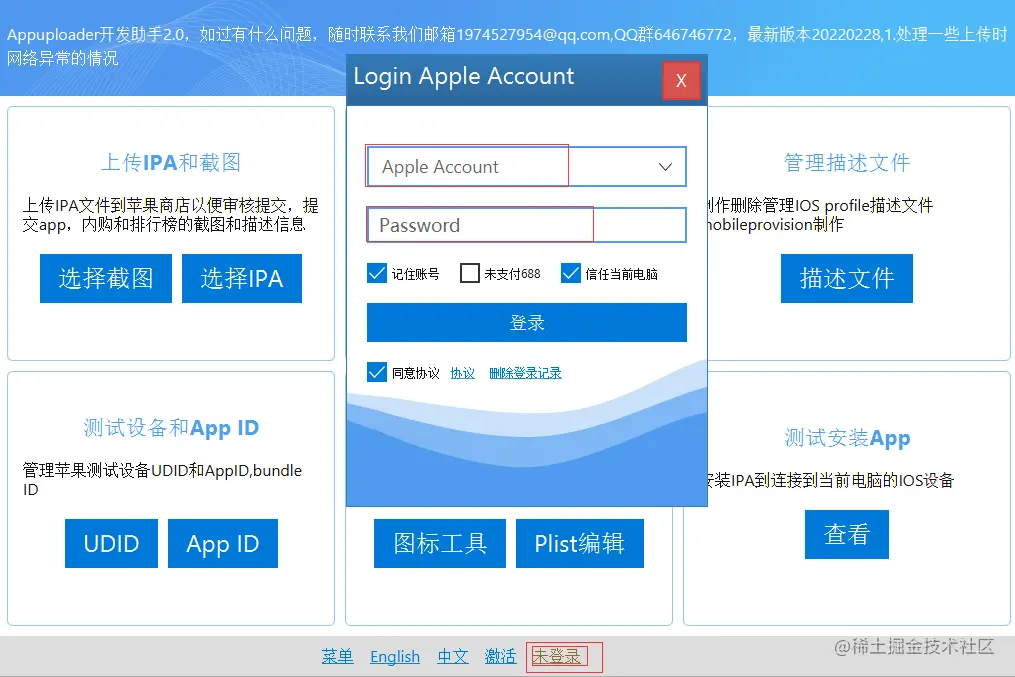Click 删除登录记录 to delete login records
This screenshot has width=1015, height=677.
pyautogui.click(x=525, y=372)
